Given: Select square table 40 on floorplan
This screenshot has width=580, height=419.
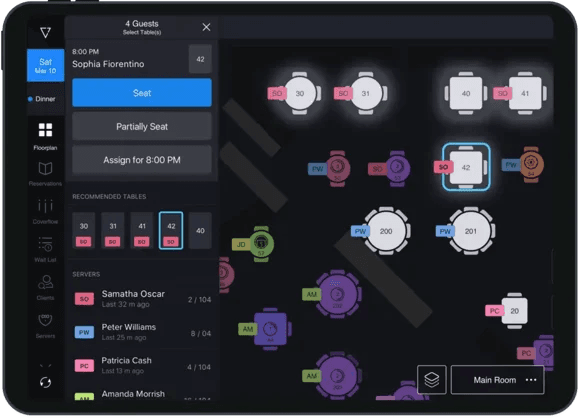Looking at the screenshot, I should pyautogui.click(x=466, y=94).
